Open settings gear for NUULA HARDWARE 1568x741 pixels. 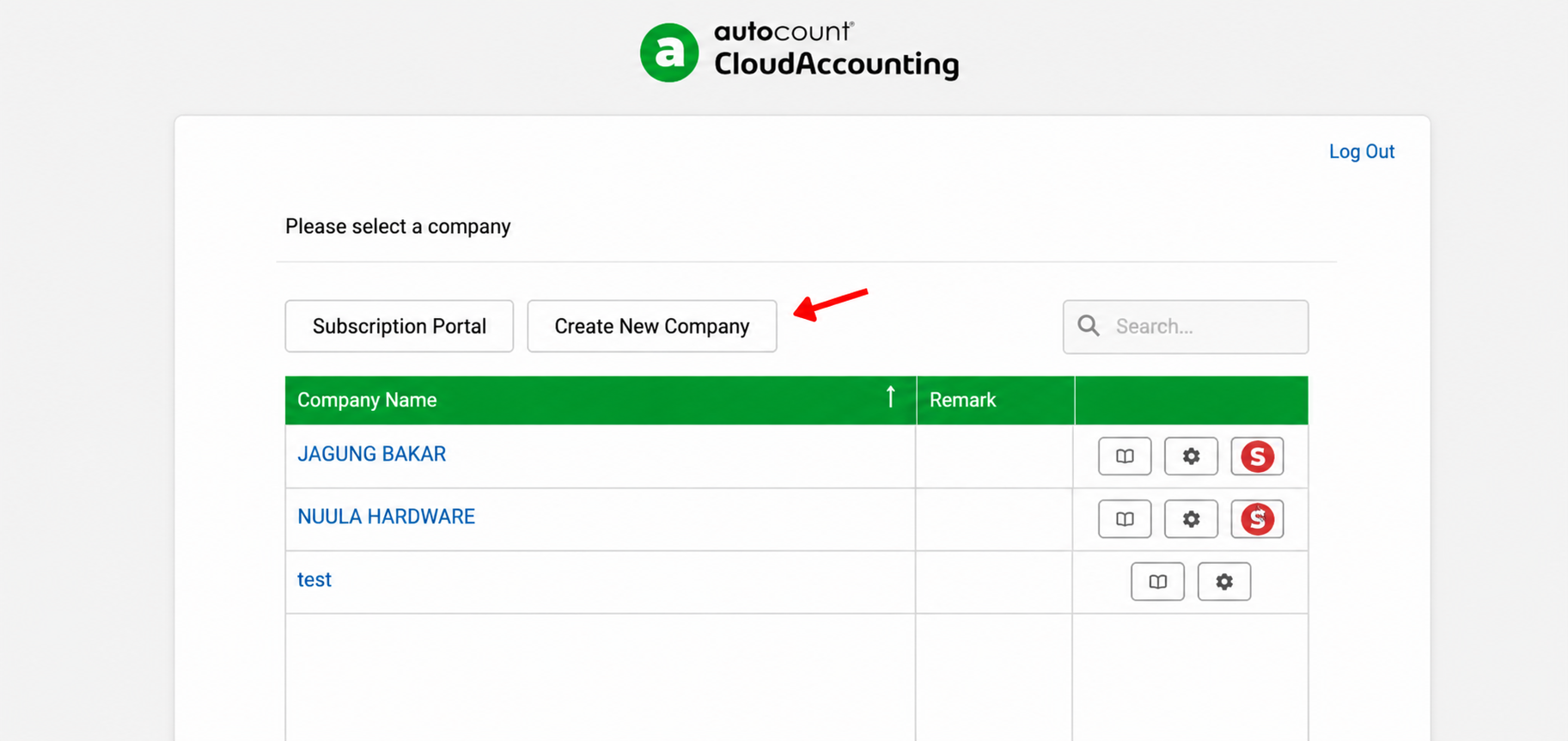pos(1191,519)
